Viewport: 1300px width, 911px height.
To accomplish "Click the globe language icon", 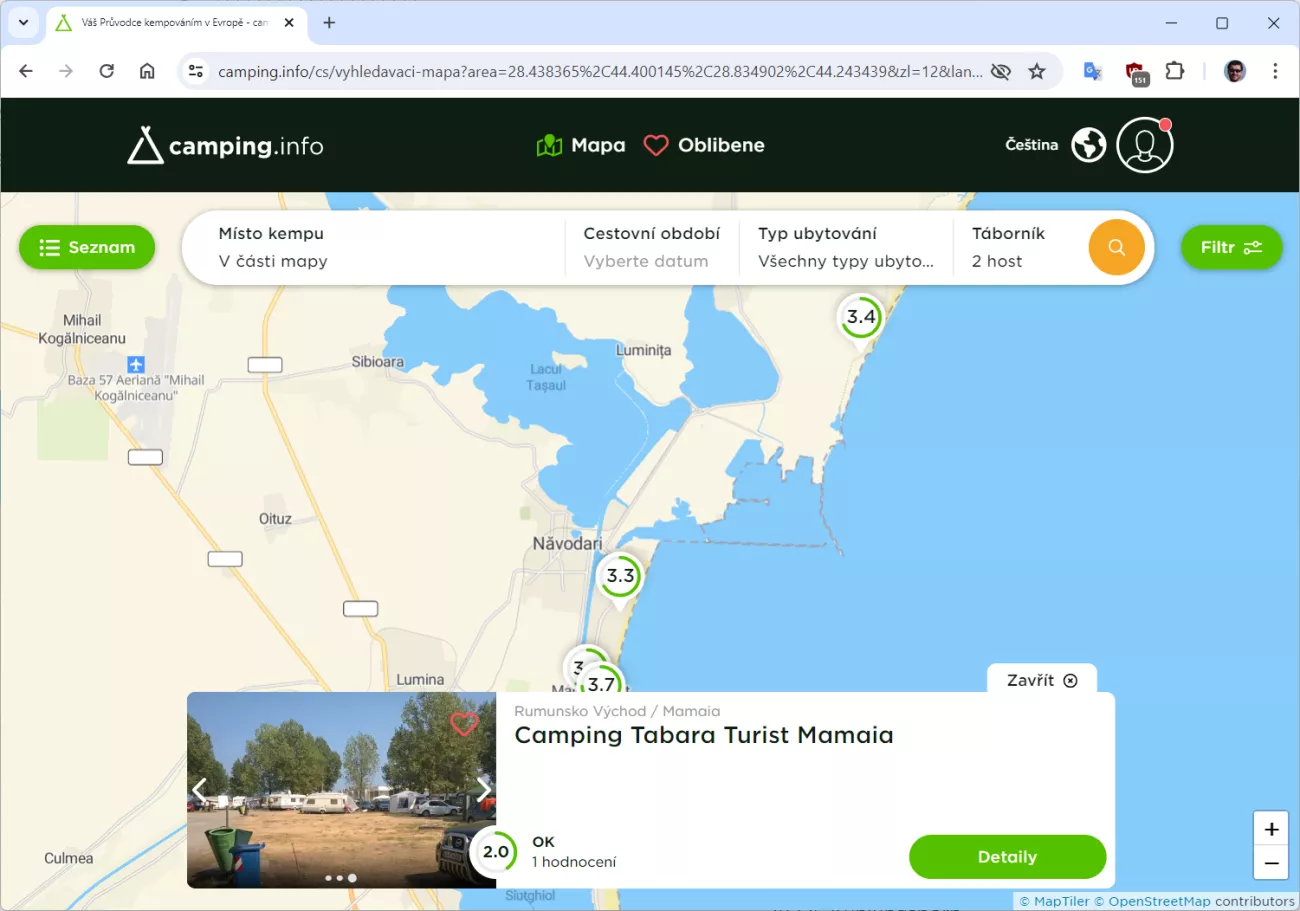I will click(x=1088, y=145).
